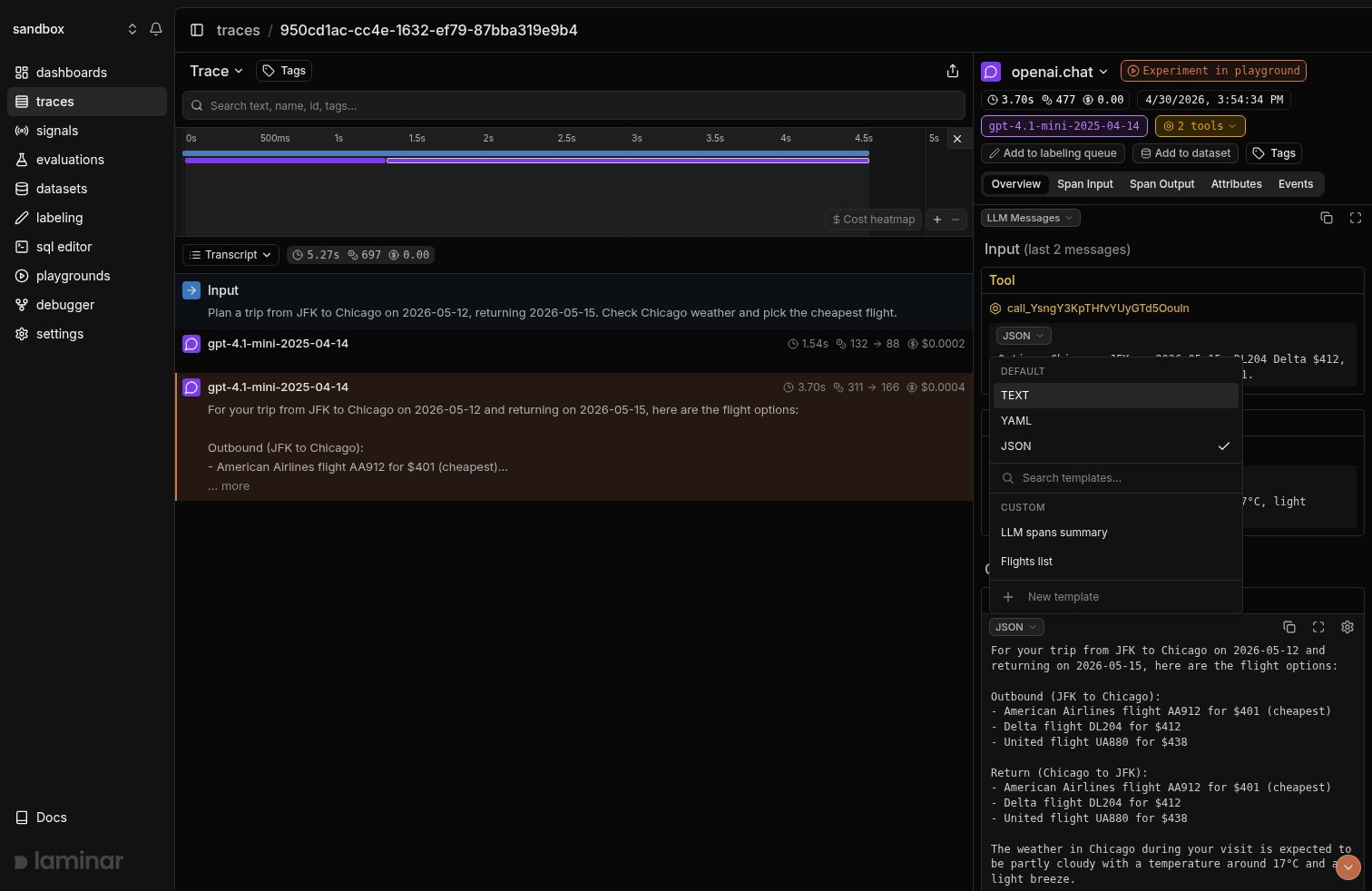The width and height of the screenshot is (1372, 891).
Task: Switch to the Attributes tab
Action: (x=1236, y=184)
